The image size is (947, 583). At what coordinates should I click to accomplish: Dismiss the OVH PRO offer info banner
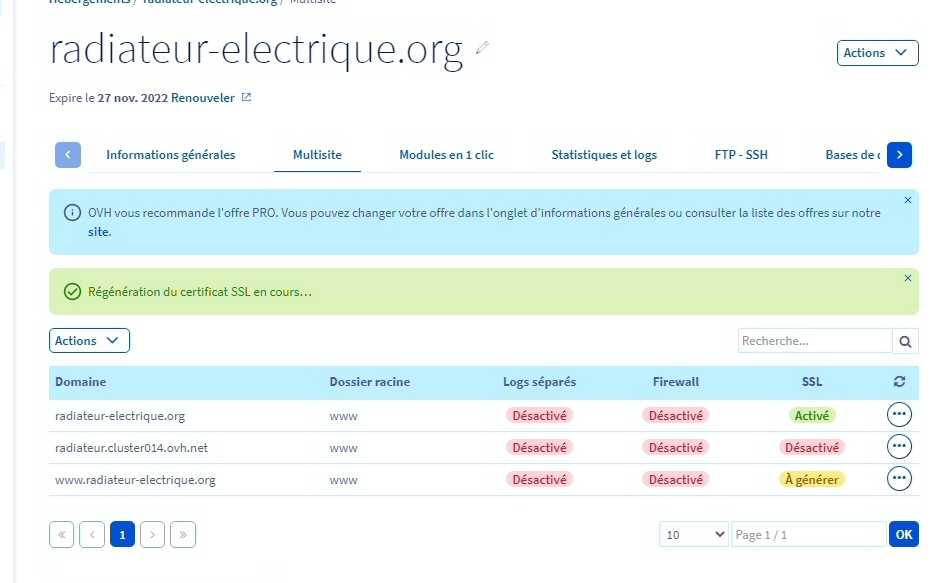[x=908, y=200]
